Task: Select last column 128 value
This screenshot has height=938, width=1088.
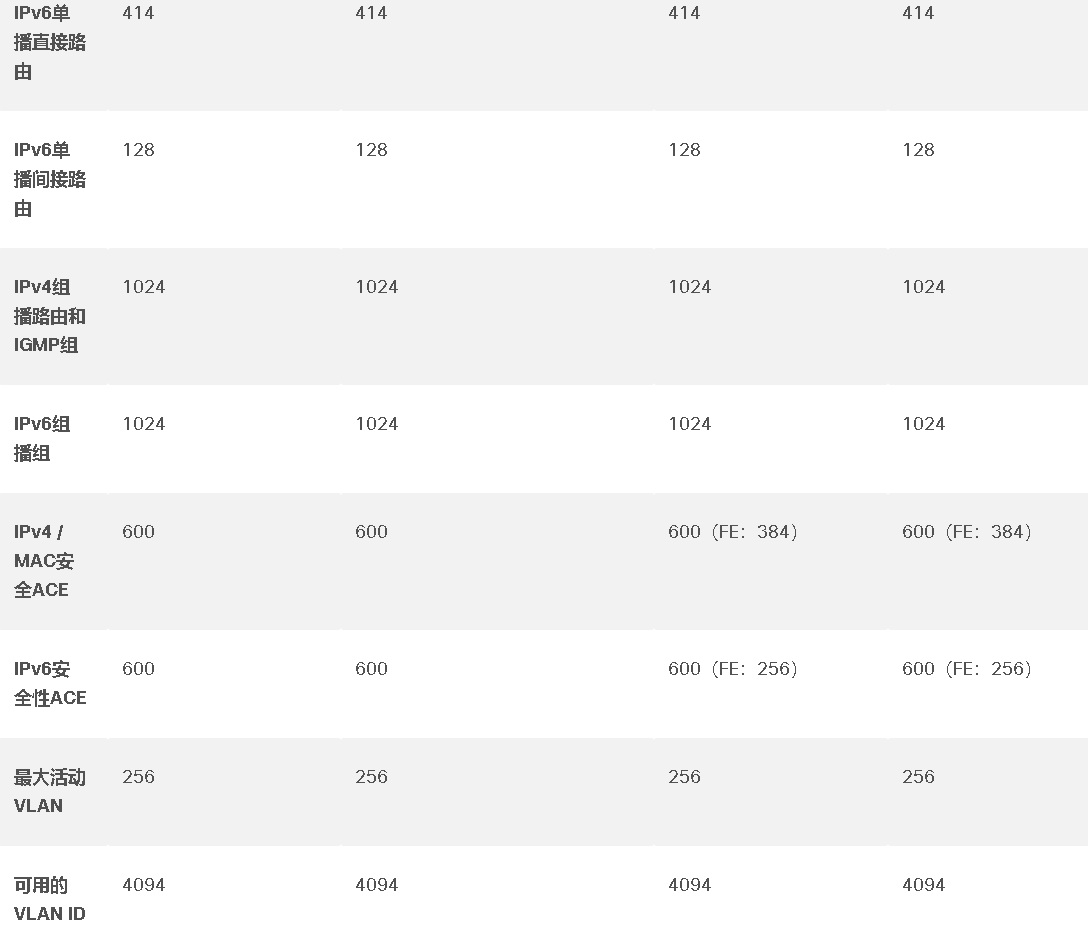Action: [x=918, y=150]
